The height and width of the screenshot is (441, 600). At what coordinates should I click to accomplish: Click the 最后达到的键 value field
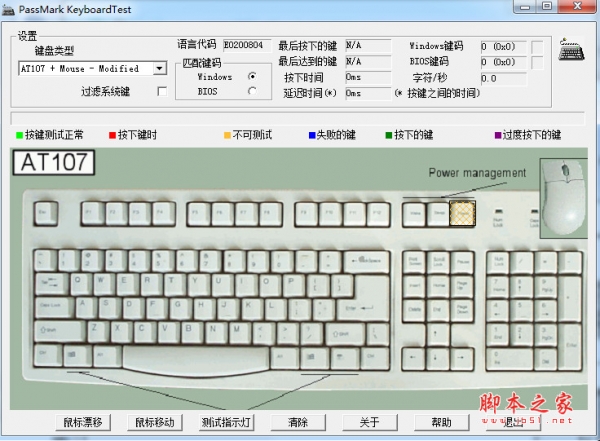368,61
